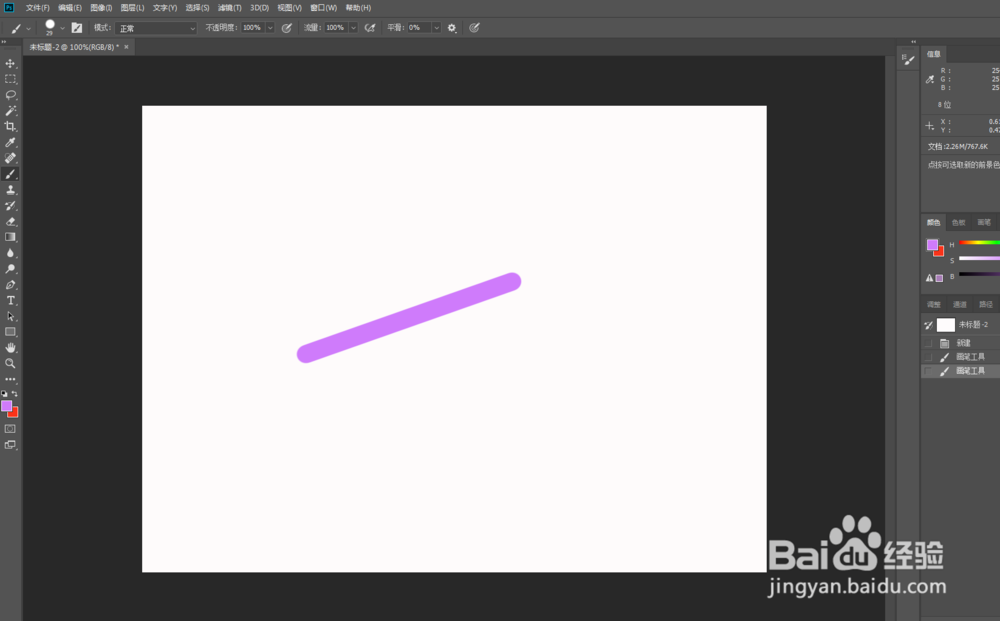Grab the Zoom tool
1000x621 pixels.
(x=11, y=363)
